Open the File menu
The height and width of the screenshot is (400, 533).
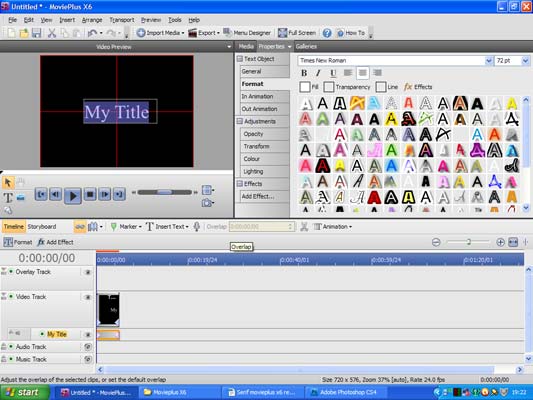[x=13, y=20]
